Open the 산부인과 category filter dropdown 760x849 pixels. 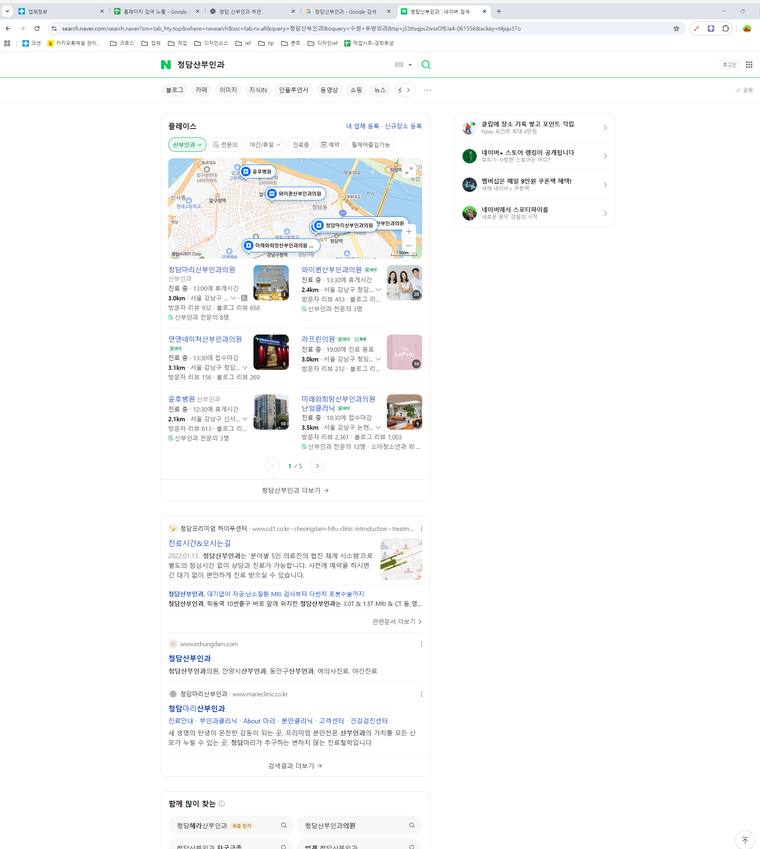187,145
